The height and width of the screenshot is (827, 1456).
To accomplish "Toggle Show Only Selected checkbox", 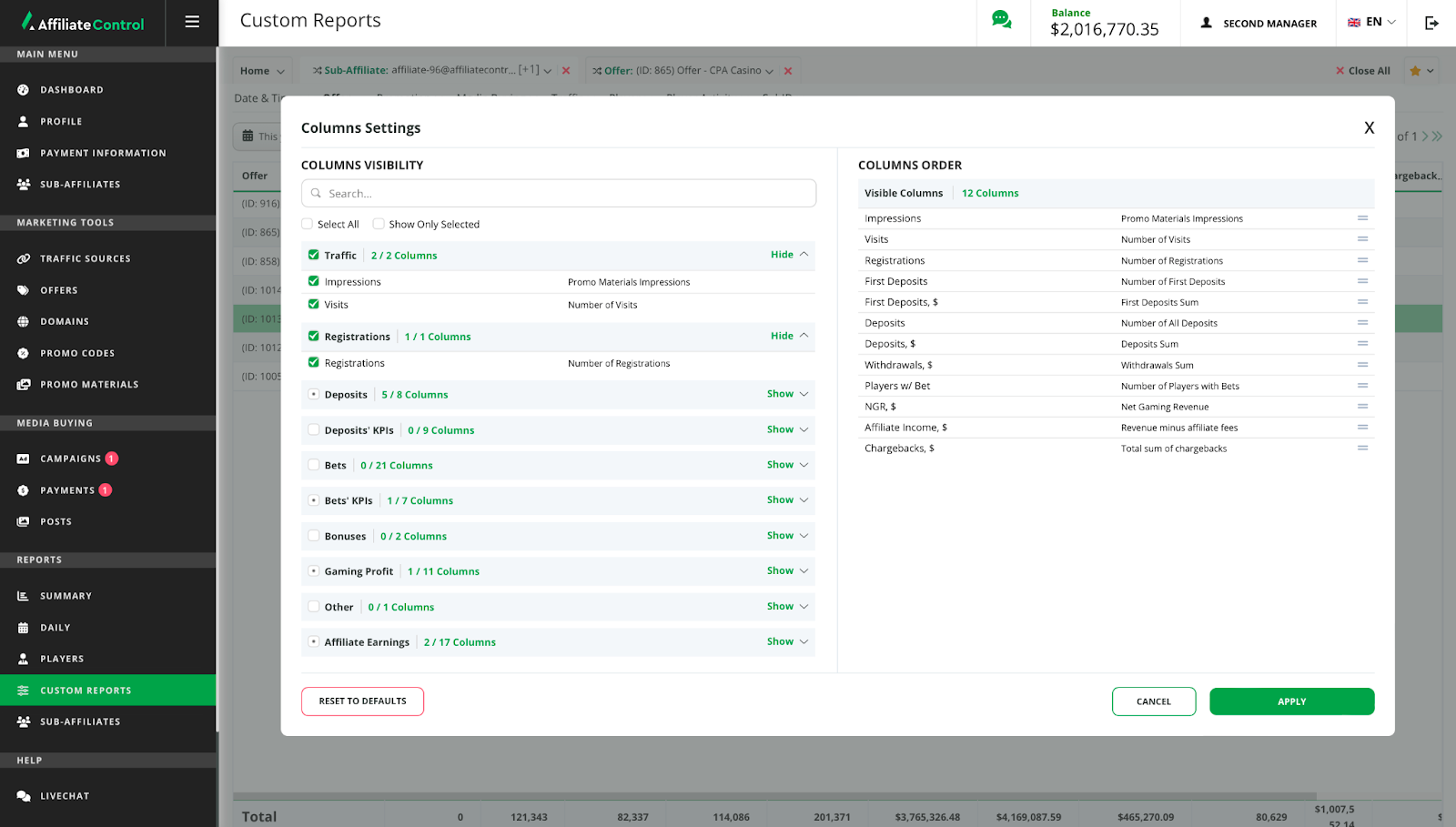I will click(379, 224).
